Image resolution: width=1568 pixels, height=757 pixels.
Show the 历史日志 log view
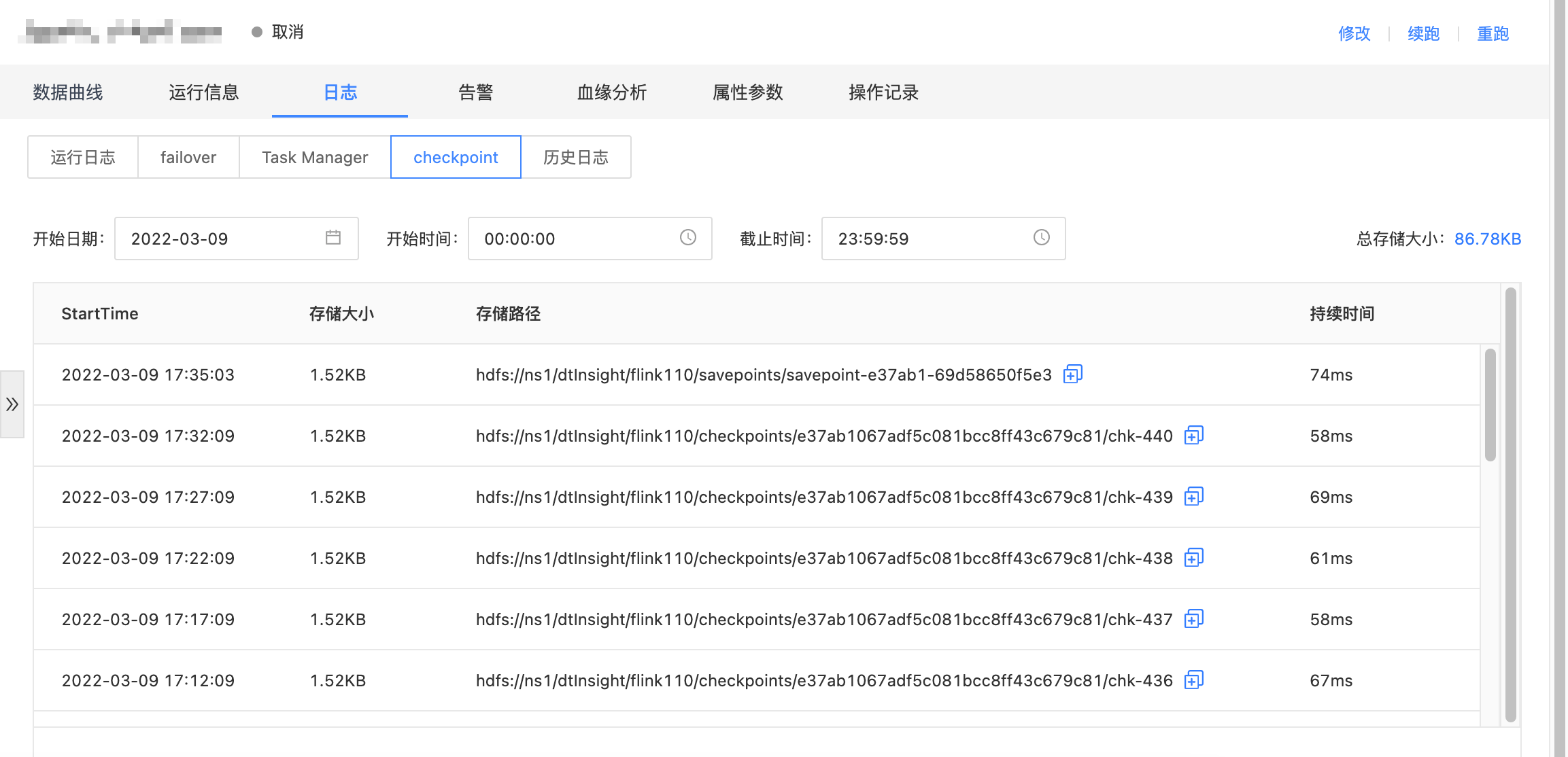pyautogui.click(x=576, y=157)
